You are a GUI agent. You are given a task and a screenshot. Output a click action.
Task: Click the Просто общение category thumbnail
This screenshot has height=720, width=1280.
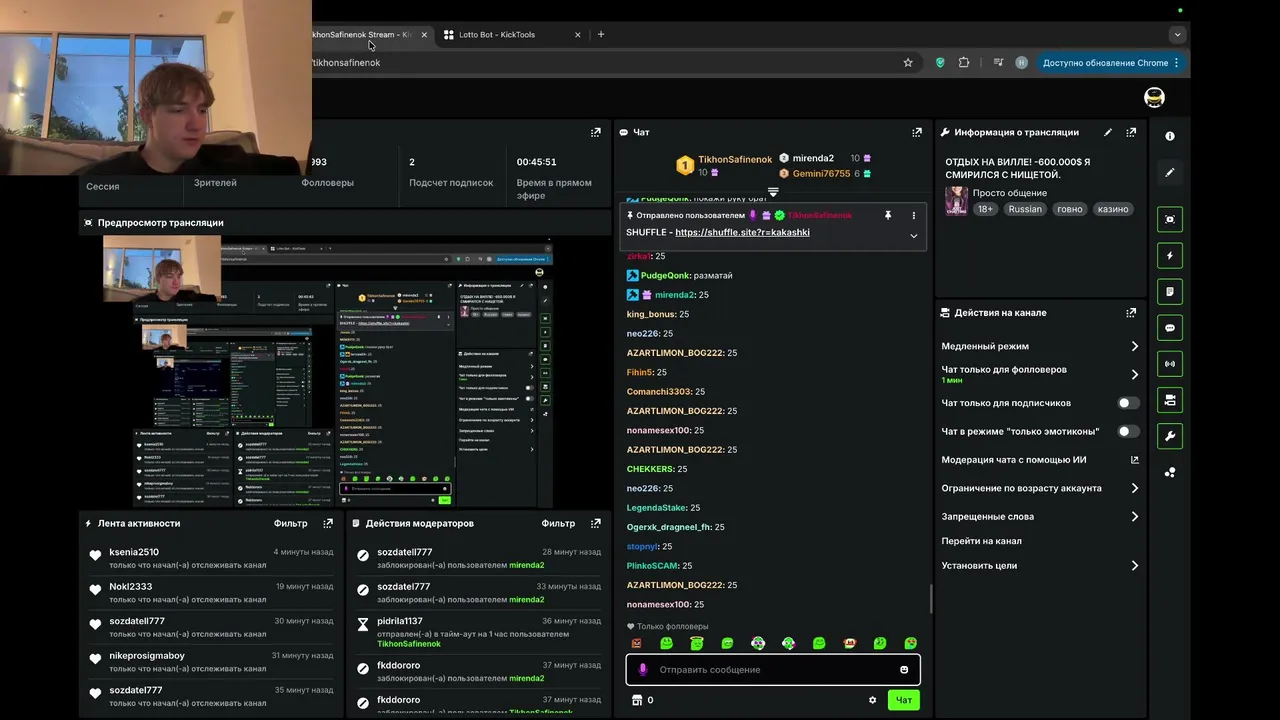tap(956, 200)
